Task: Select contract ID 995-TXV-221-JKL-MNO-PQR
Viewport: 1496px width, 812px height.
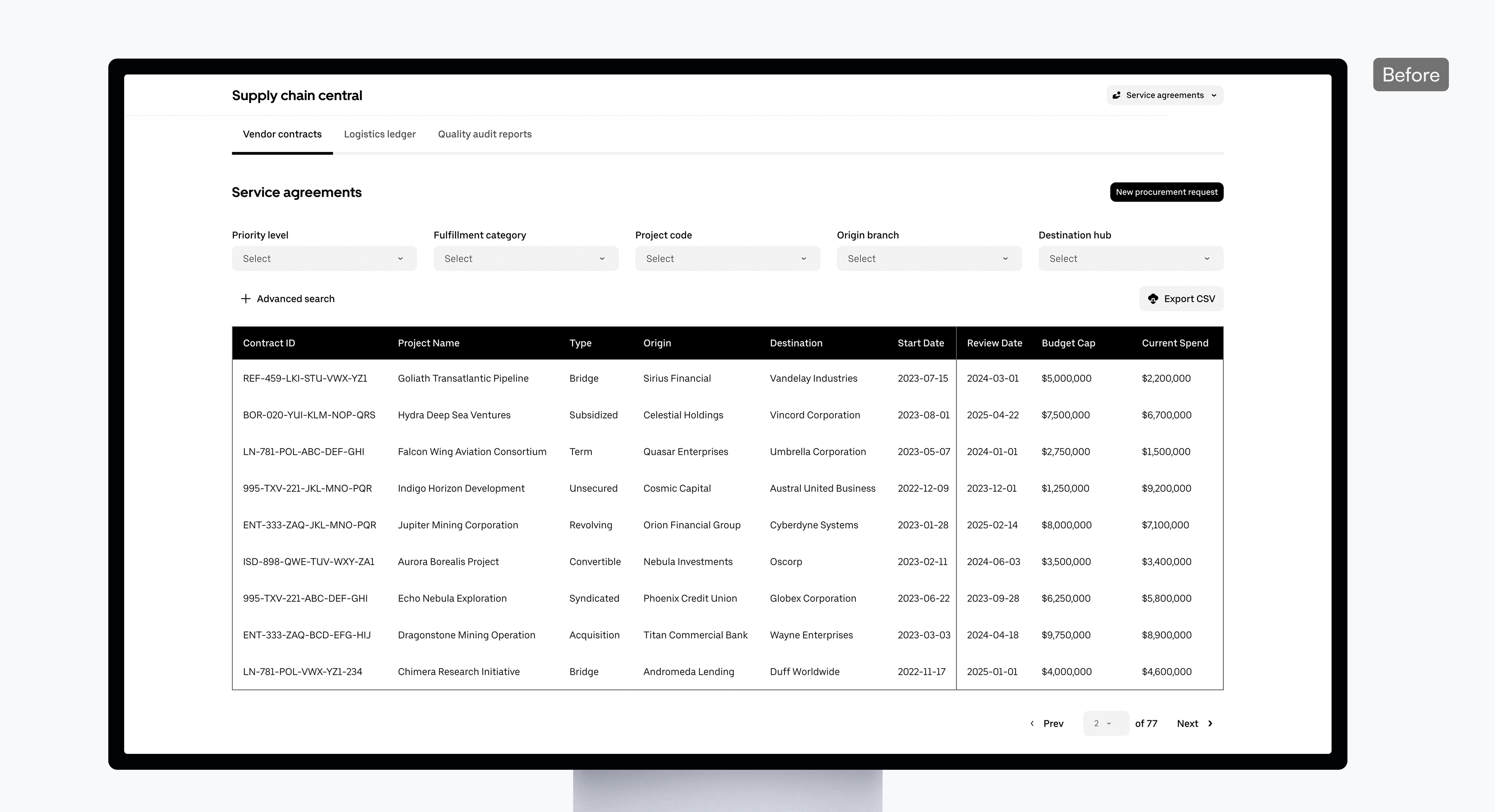Action: pyautogui.click(x=307, y=488)
